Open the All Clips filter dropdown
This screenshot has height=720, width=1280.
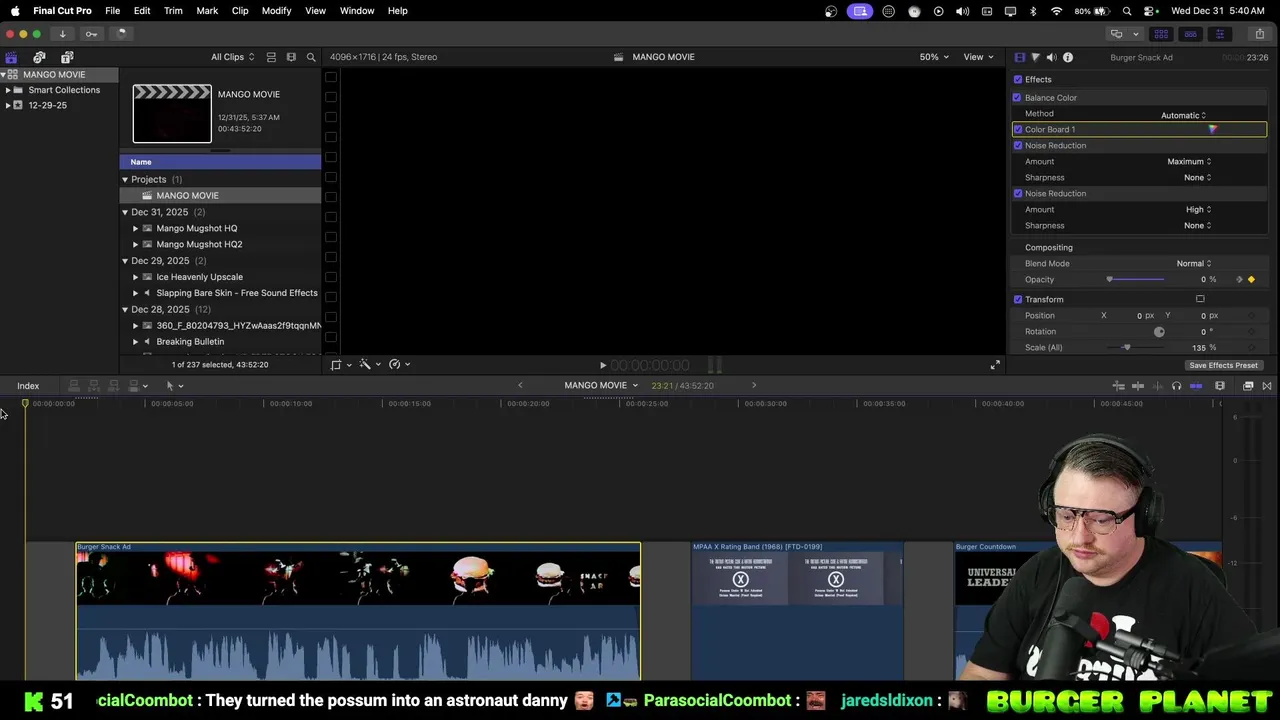232,57
